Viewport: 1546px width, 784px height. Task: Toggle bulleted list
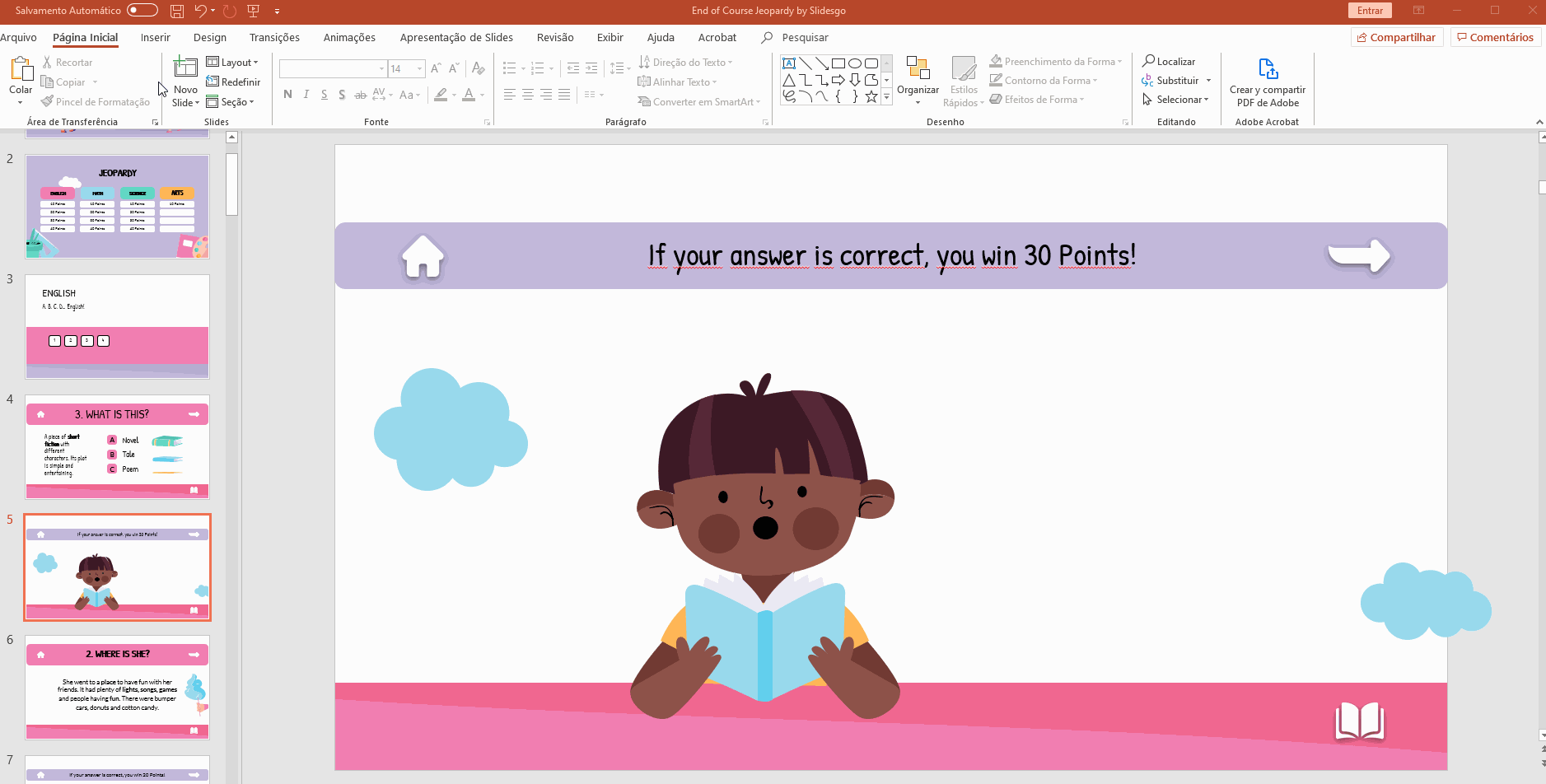510,68
